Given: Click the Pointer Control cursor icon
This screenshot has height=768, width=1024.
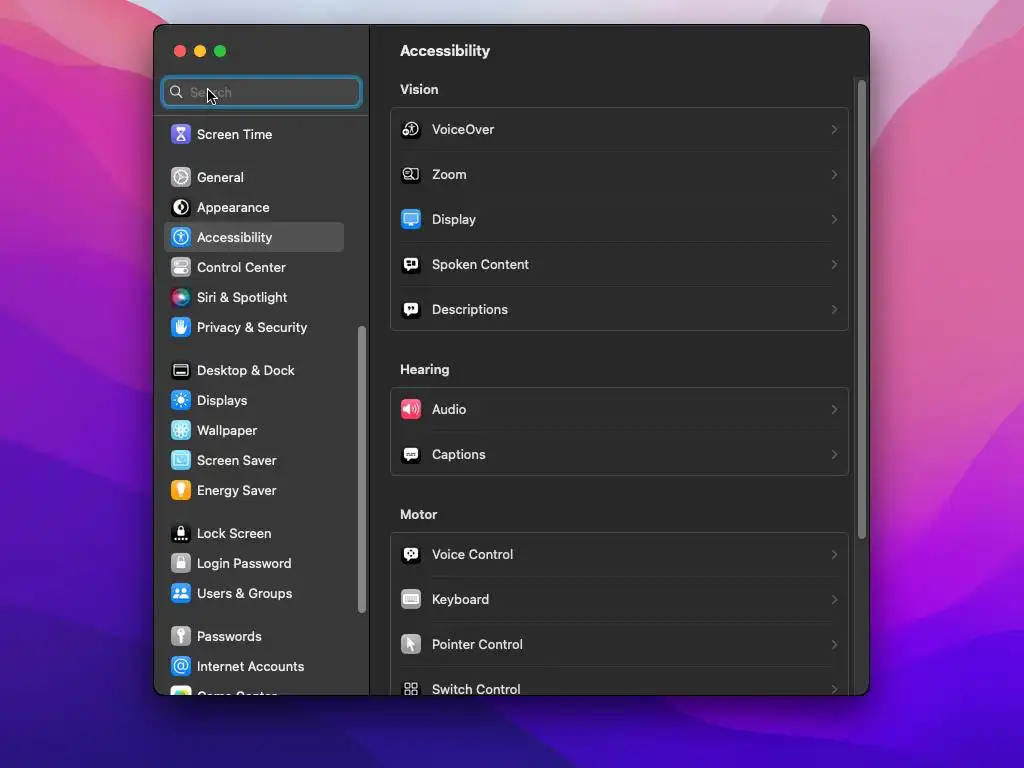Looking at the screenshot, I should tap(411, 645).
